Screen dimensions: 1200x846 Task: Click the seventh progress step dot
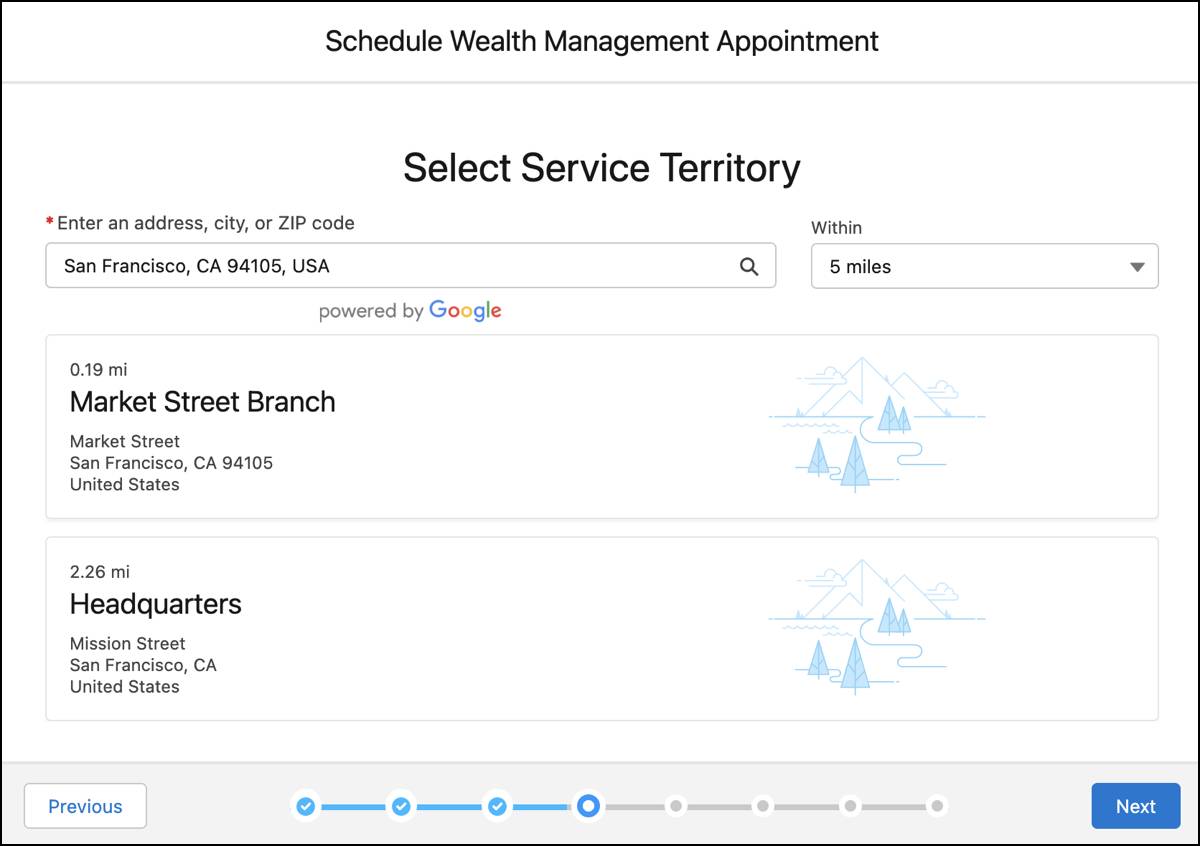850,805
